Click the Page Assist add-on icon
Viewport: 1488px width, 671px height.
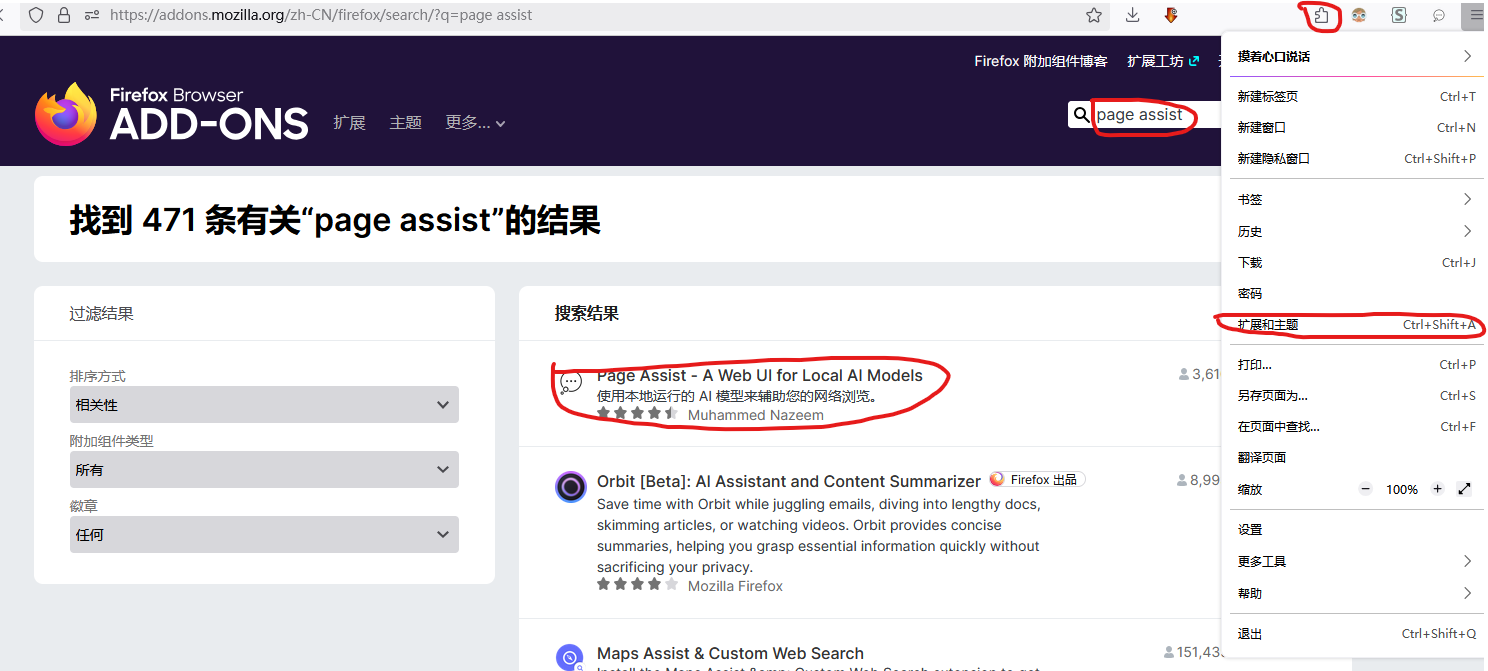571,381
